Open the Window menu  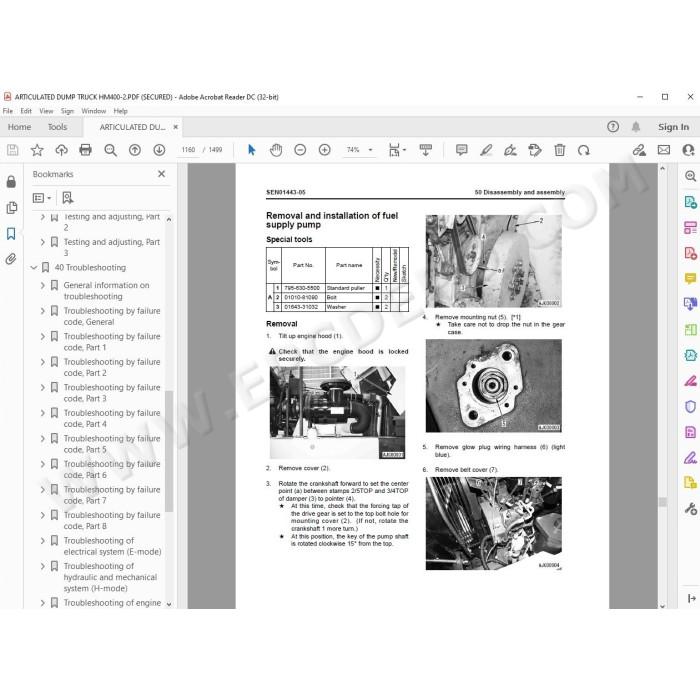(x=94, y=111)
